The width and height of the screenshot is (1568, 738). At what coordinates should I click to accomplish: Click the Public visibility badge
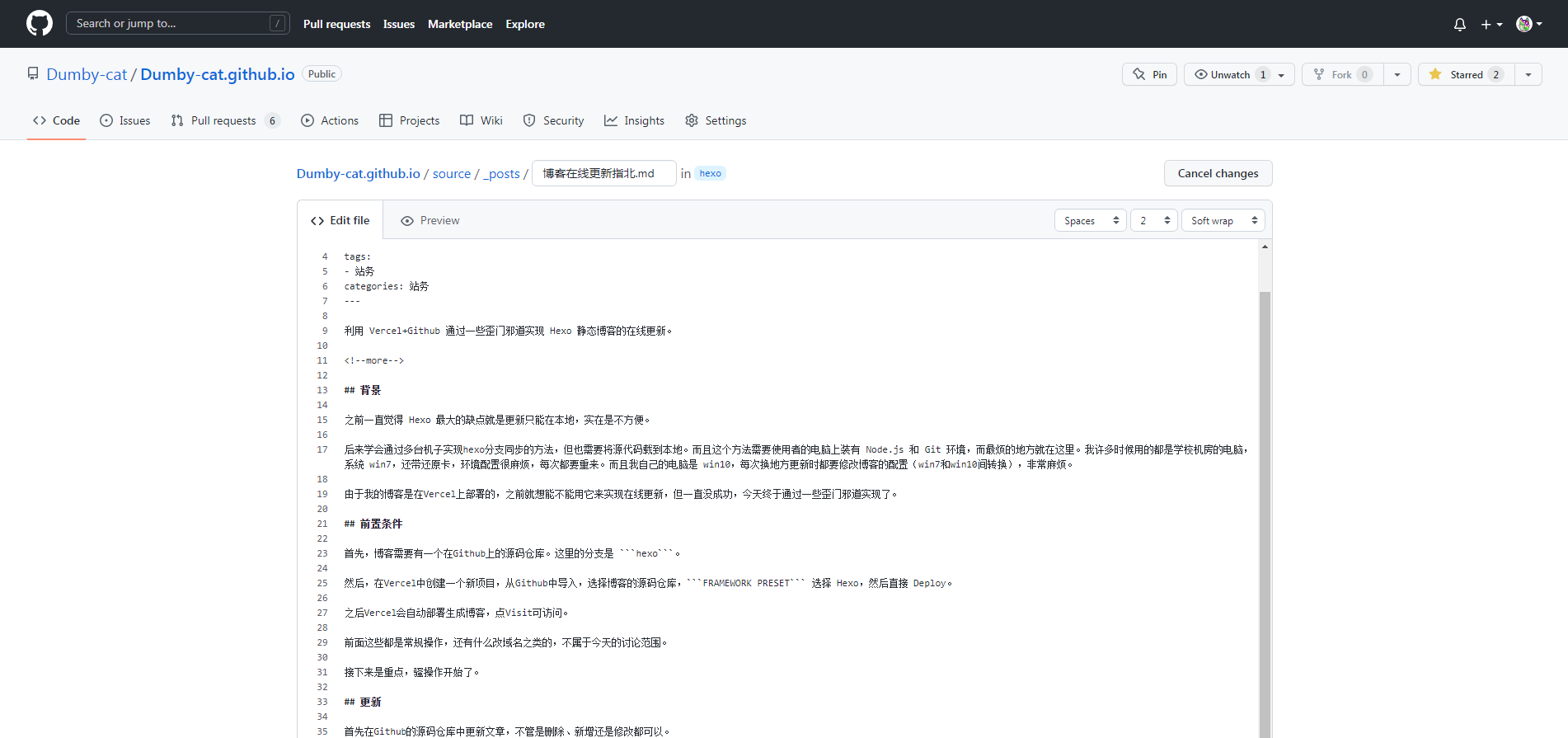coord(322,73)
